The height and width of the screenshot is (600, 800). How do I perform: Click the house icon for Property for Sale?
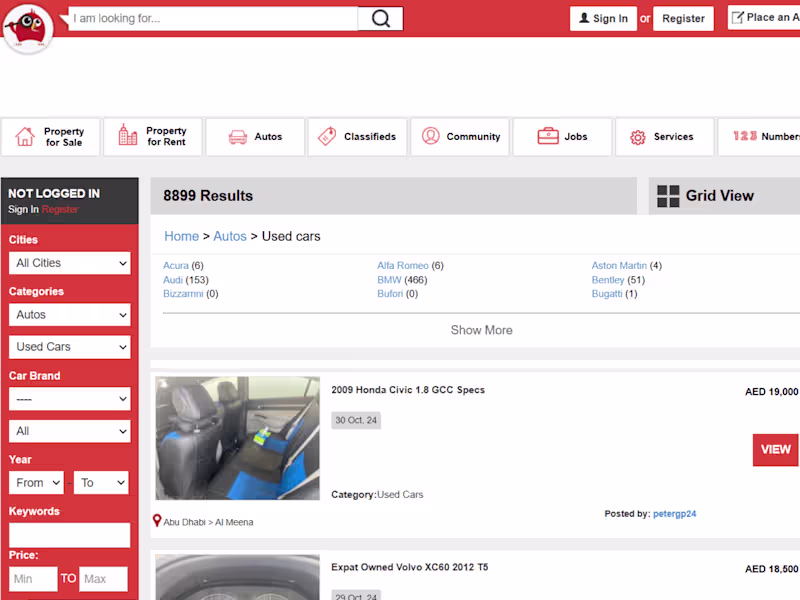click(25, 137)
